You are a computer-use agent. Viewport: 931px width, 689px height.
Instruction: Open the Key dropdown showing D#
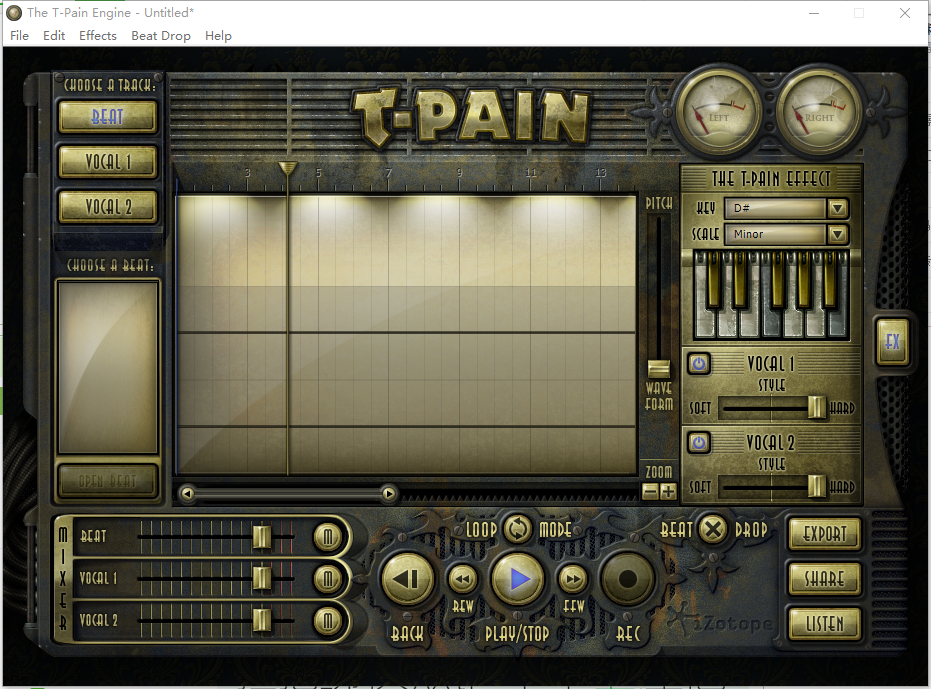tap(837, 208)
